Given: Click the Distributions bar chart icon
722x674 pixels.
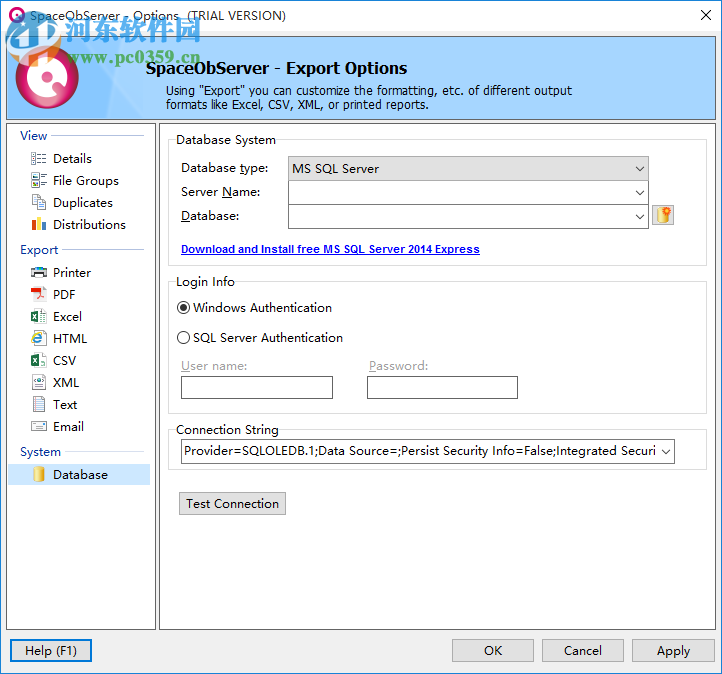Looking at the screenshot, I should 39,225.
